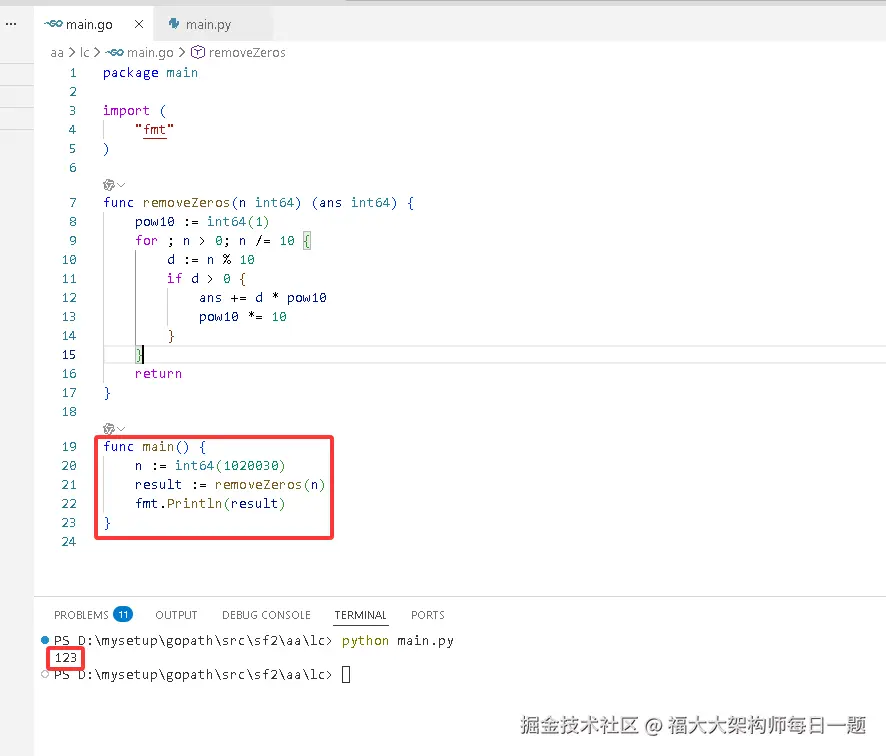This screenshot has height=756, width=886.
Task: Open the AI code lens icon above removeZeros
Action: 109,185
